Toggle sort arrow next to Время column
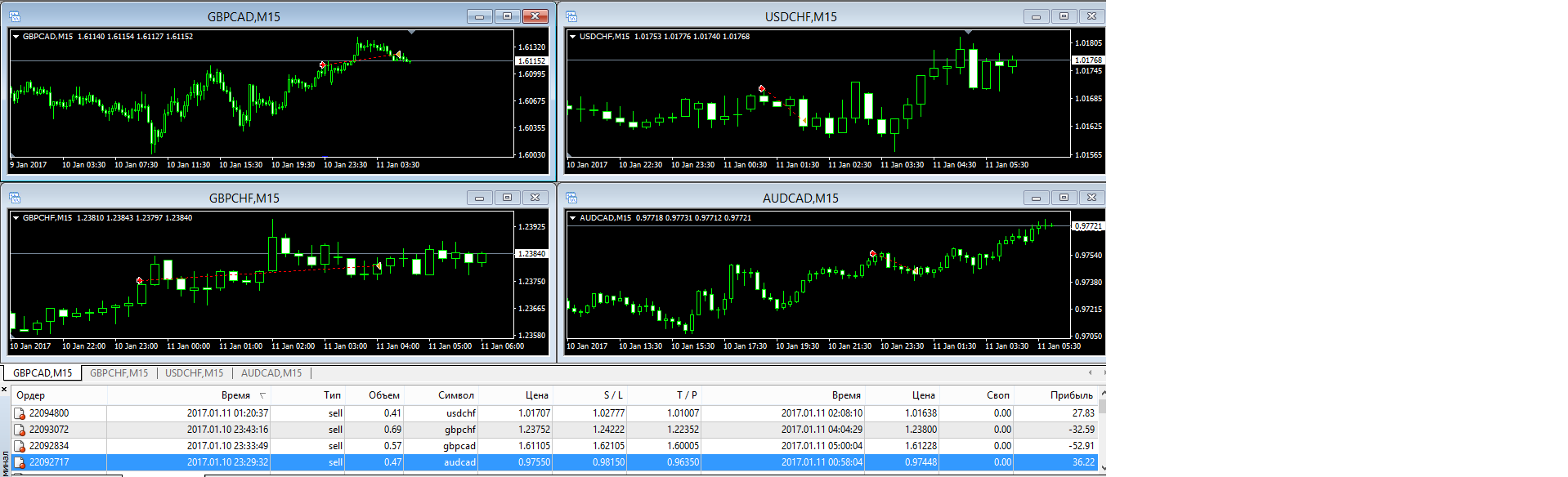 click(262, 395)
